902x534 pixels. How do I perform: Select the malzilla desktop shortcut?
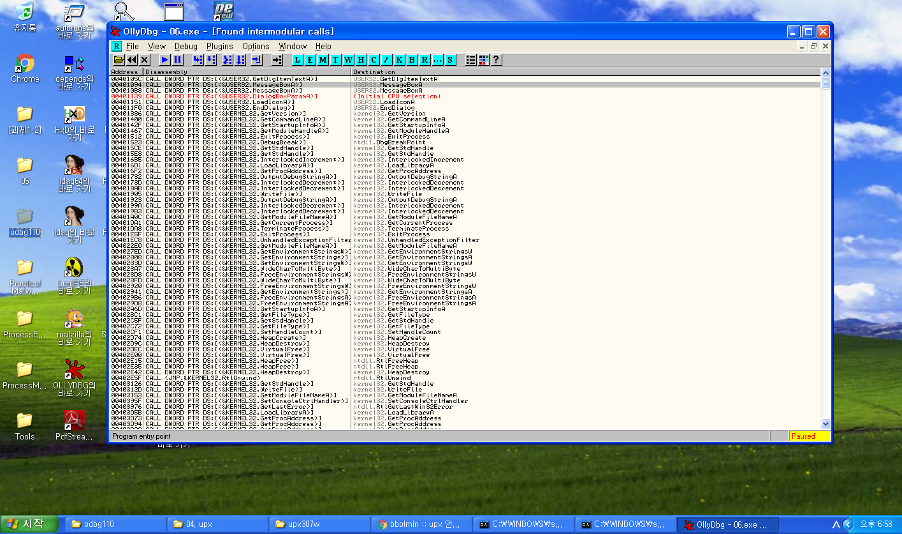(x=74, y=327)
